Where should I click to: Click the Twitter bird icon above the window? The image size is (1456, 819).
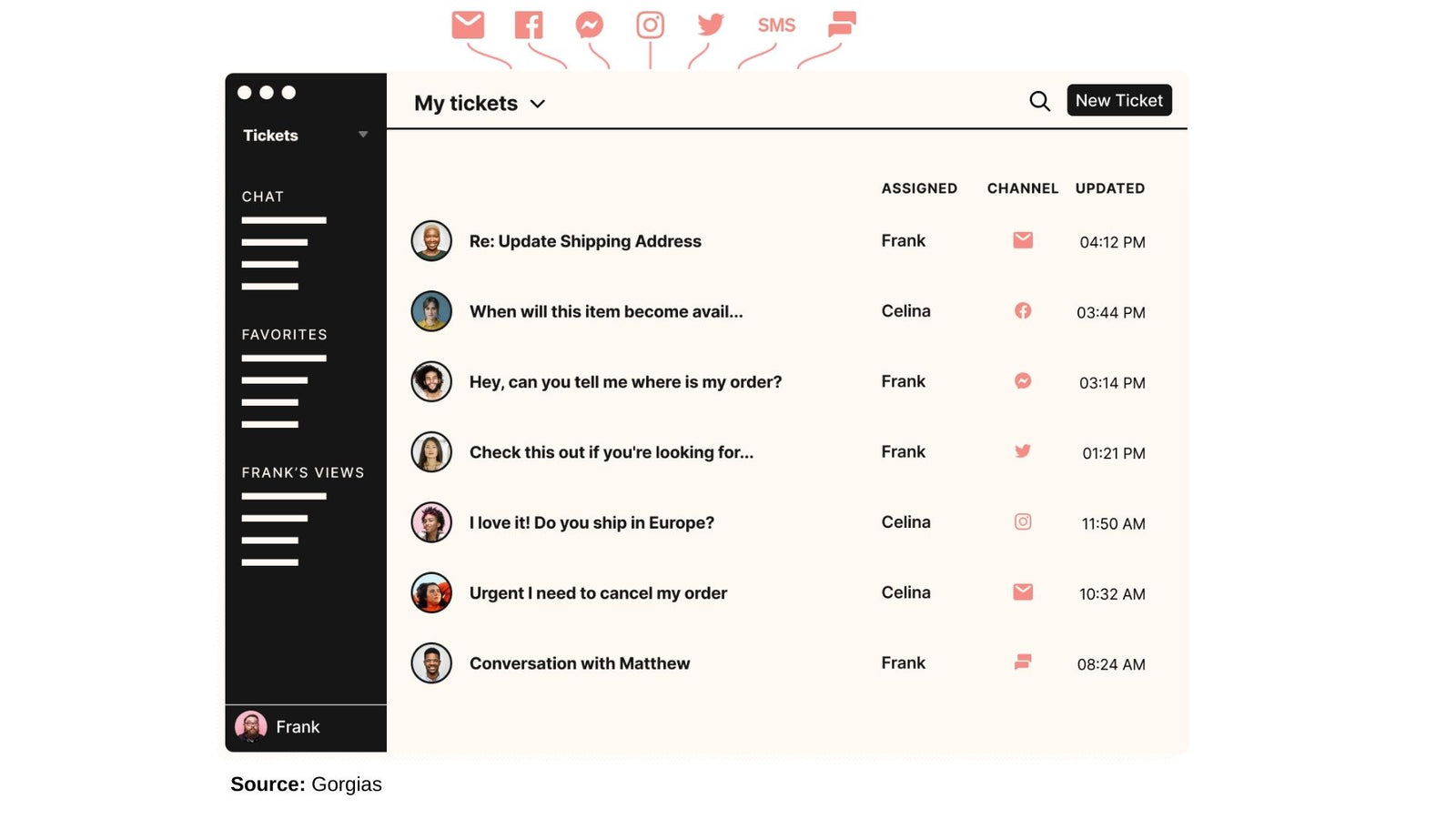click(x=711, y=25)
